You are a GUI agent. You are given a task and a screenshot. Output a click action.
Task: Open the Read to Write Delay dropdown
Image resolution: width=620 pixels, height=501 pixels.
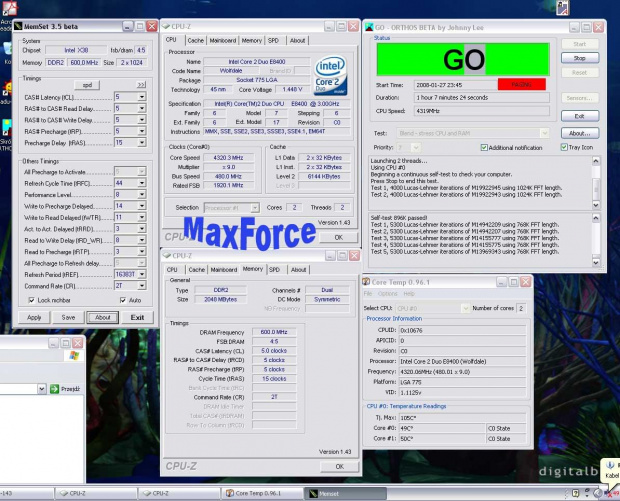[142, 240]
